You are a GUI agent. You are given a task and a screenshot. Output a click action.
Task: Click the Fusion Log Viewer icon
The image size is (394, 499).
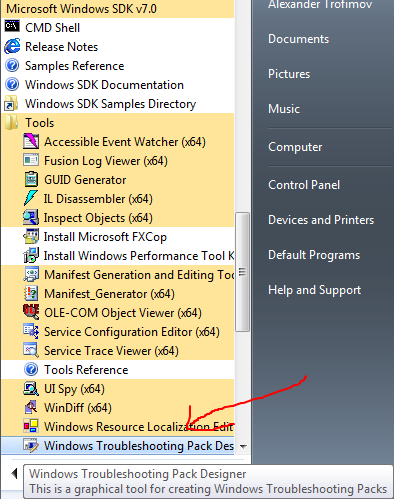31,160
